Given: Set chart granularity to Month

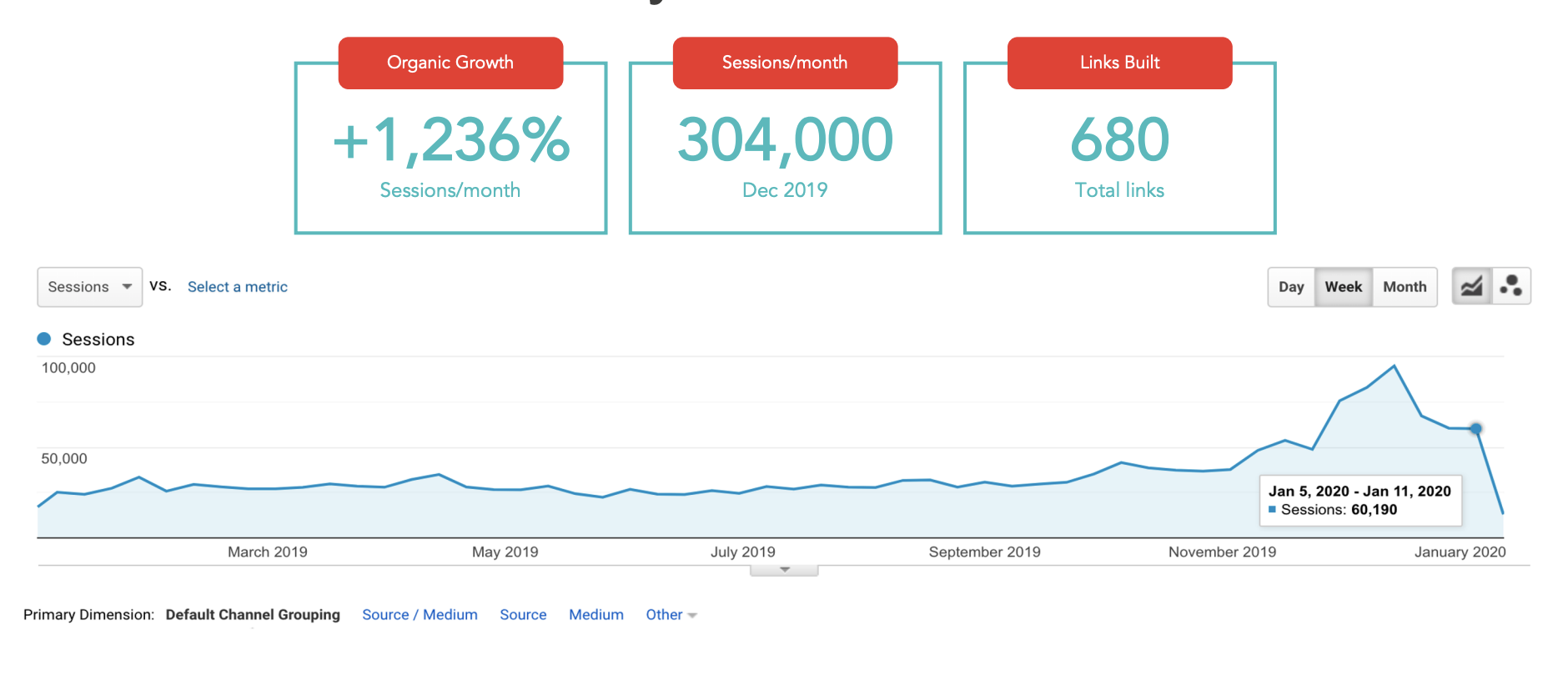Looking at the screenshot, I should click(1405, 287).
